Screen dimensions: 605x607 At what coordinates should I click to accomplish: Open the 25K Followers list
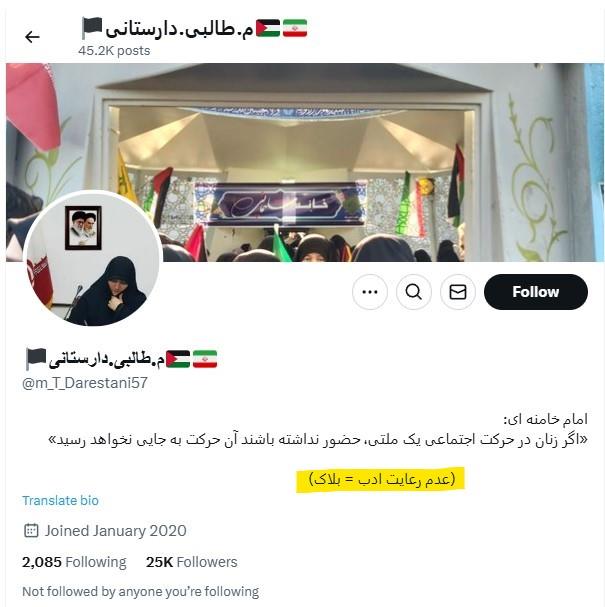click(192, 562)
